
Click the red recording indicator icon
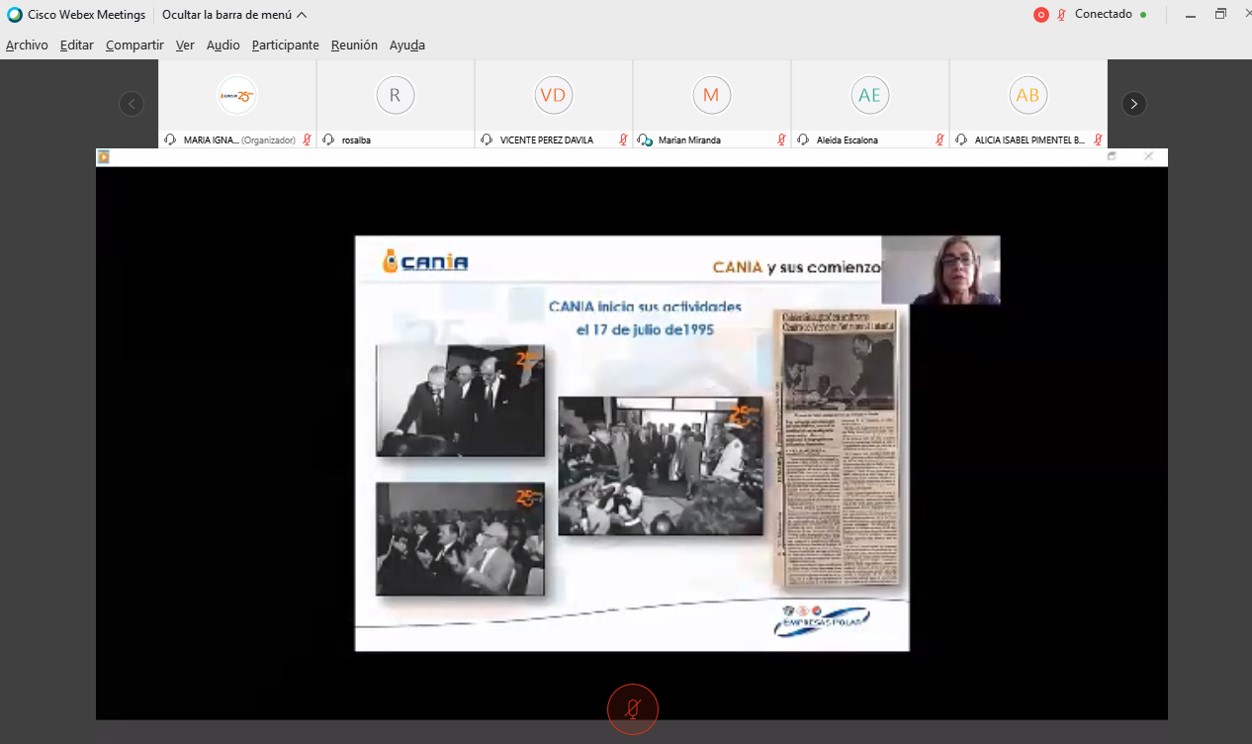pos(1041,15)
